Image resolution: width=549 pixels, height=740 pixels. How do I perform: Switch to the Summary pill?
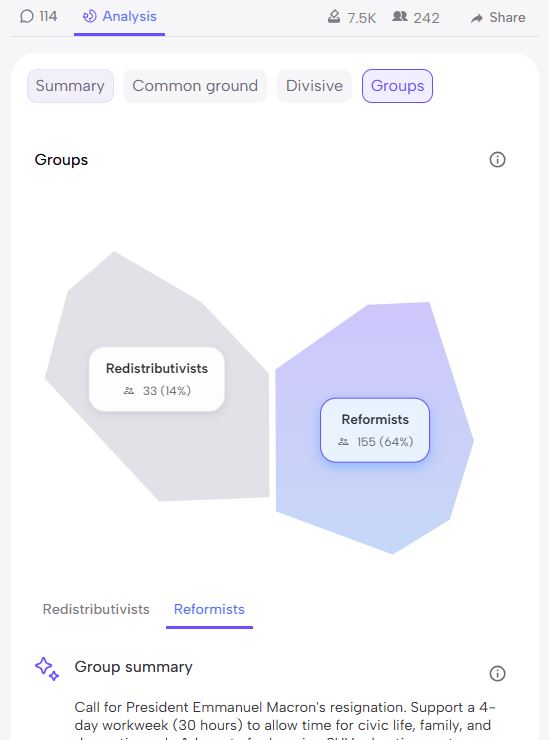pyautogui.click(x=70, y=86)
